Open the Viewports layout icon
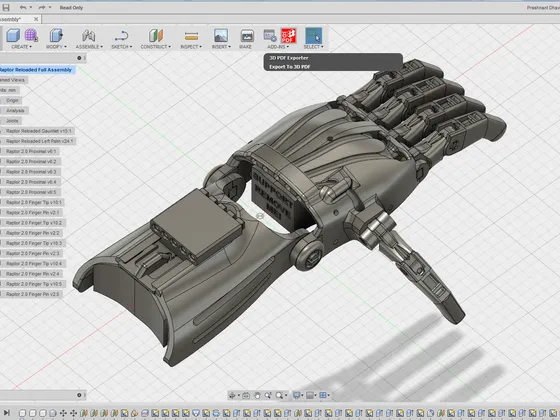 (323, 395)
